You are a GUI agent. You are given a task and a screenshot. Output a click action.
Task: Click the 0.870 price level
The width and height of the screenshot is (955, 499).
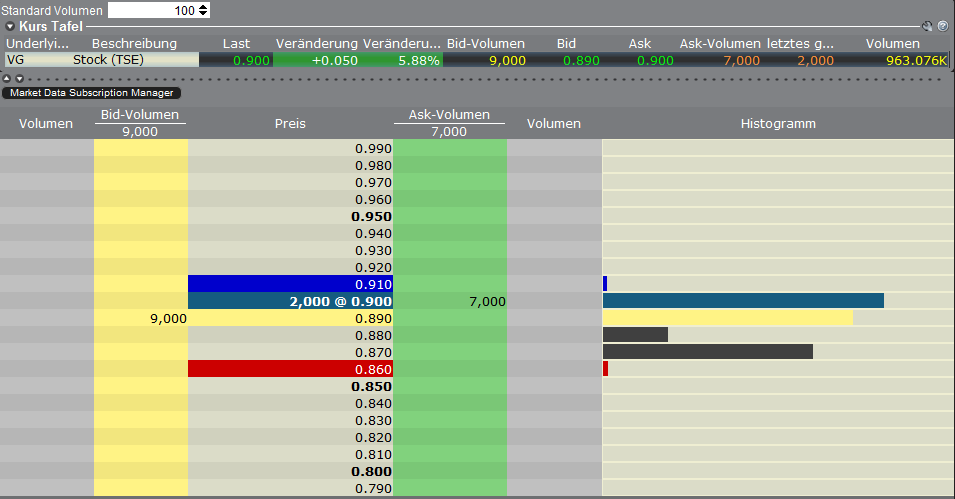(x=373, y=352)
